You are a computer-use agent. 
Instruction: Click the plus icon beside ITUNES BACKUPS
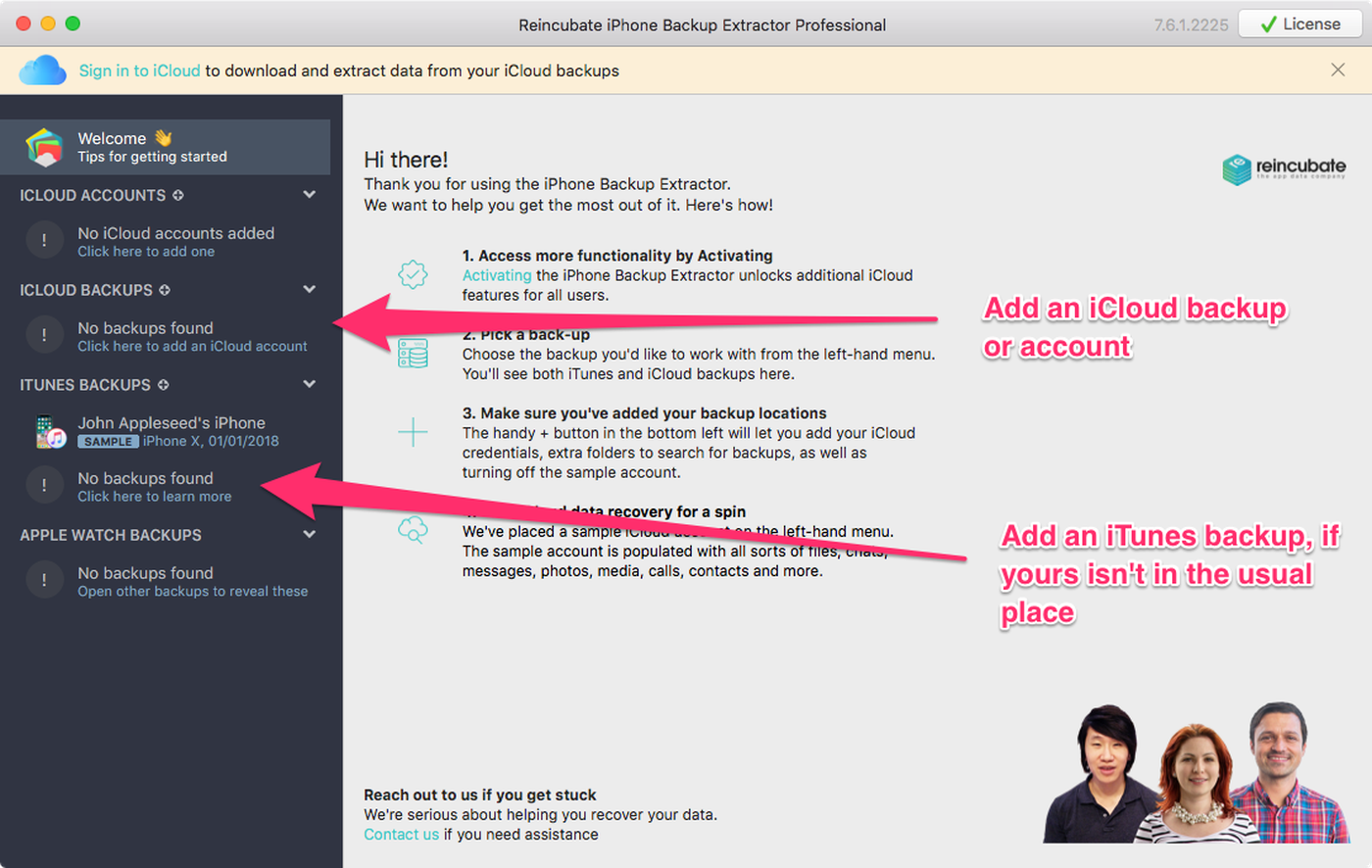163,385
